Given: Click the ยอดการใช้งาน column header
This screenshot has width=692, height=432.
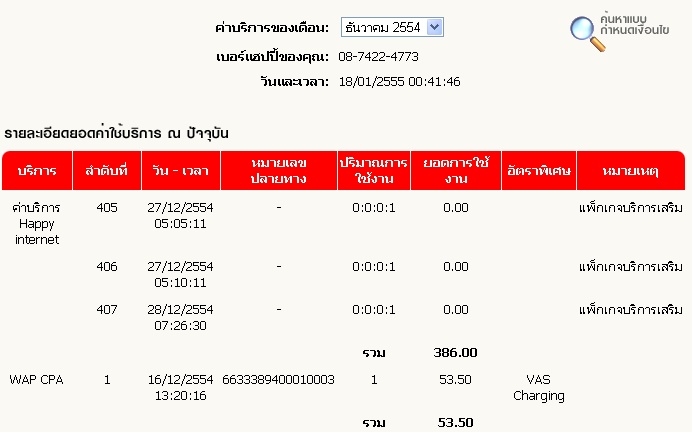Looking at the screenshot, I should point(456,171).
